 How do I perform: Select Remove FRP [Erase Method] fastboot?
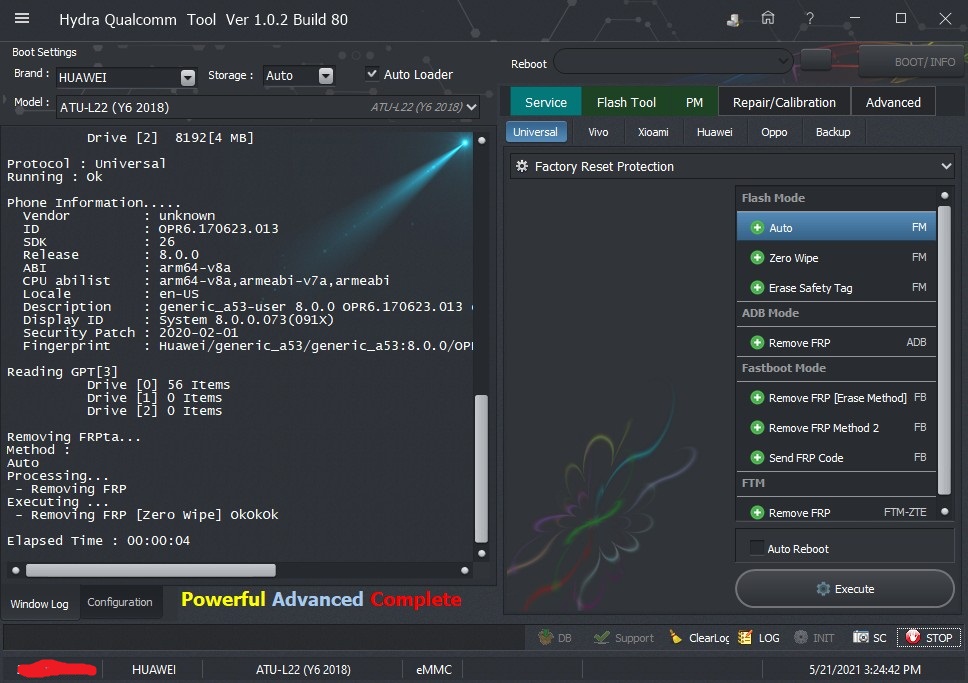pyautogui.click(x=837, y=397)
